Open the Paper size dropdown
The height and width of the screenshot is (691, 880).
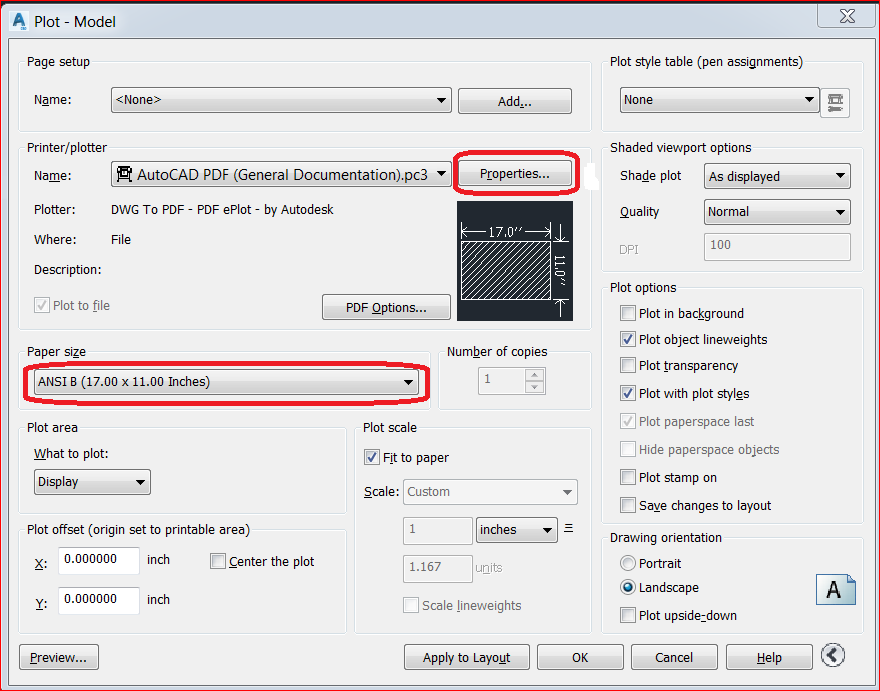click(x=408, y=382)
